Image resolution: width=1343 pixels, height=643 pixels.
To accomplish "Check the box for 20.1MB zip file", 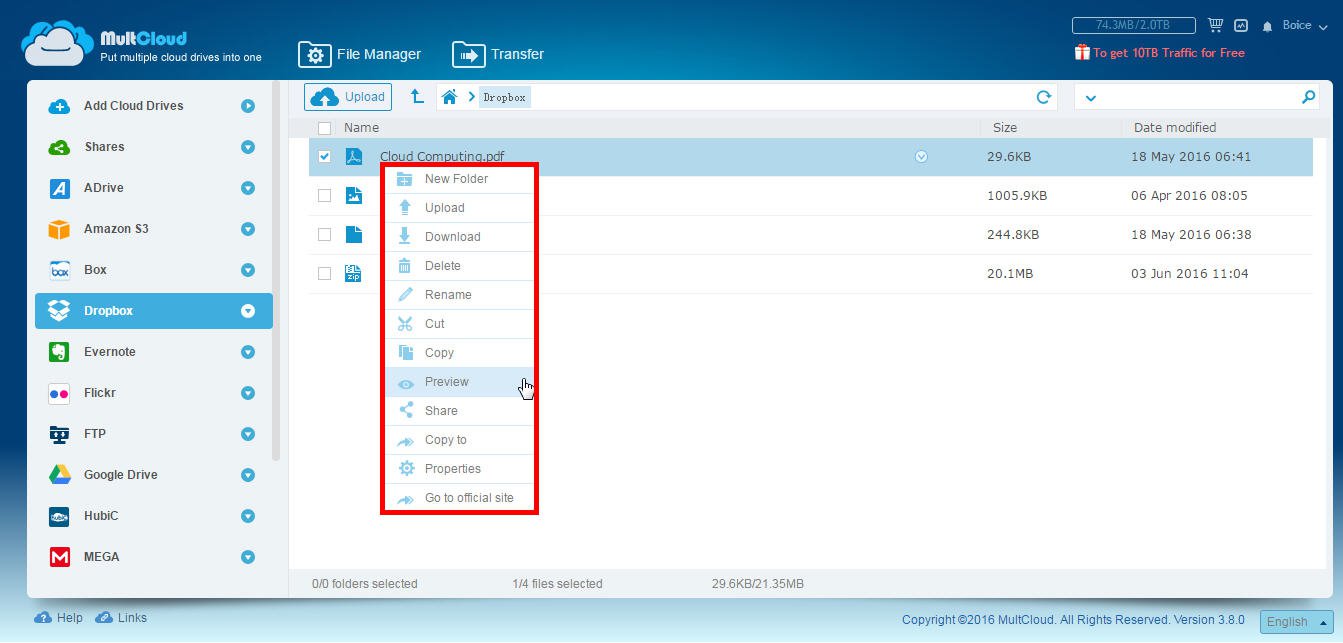I will pyautogui.click(x=324, y=273).
